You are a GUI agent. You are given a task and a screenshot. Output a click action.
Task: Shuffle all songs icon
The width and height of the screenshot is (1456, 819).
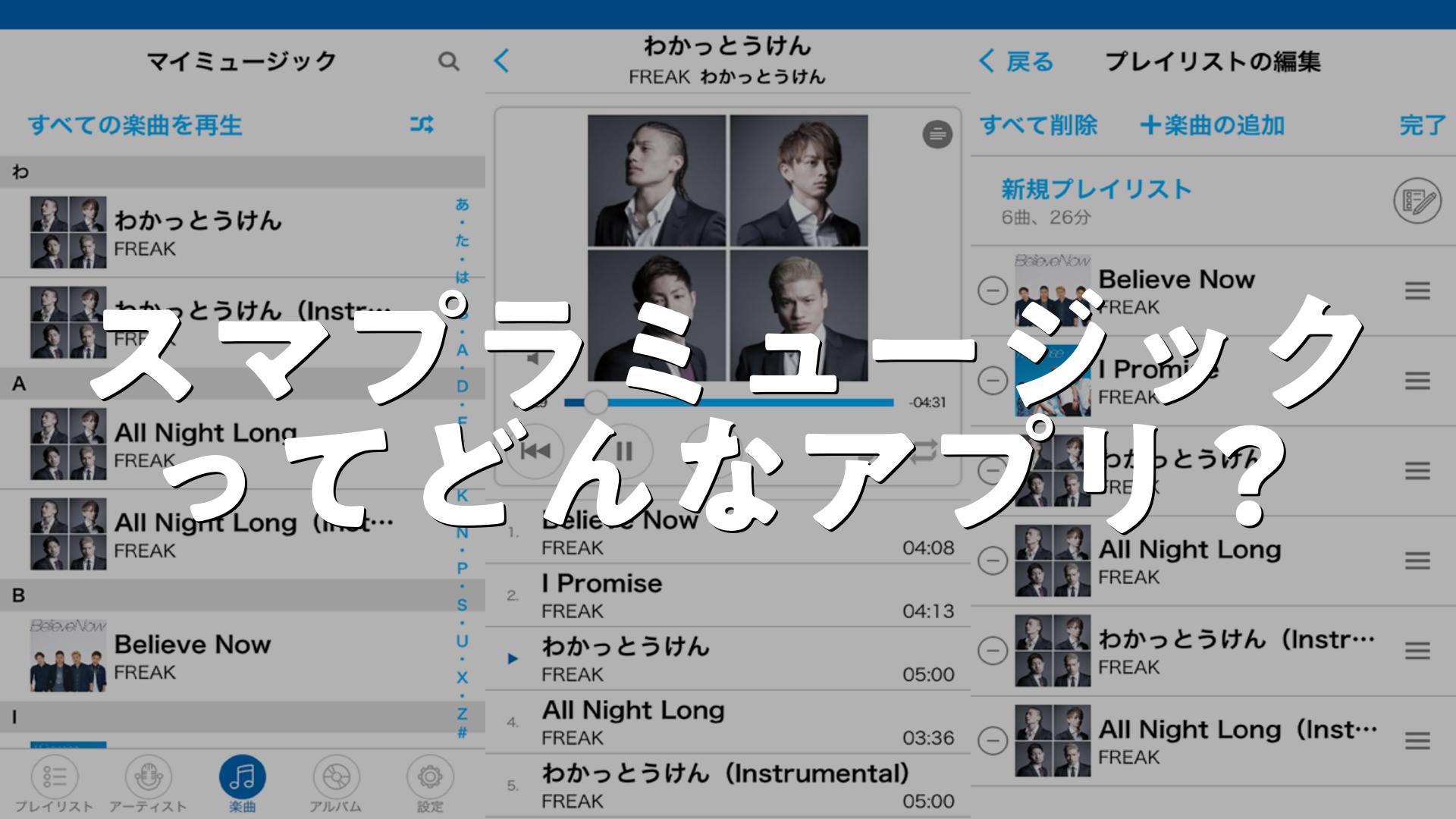[422, 124]
